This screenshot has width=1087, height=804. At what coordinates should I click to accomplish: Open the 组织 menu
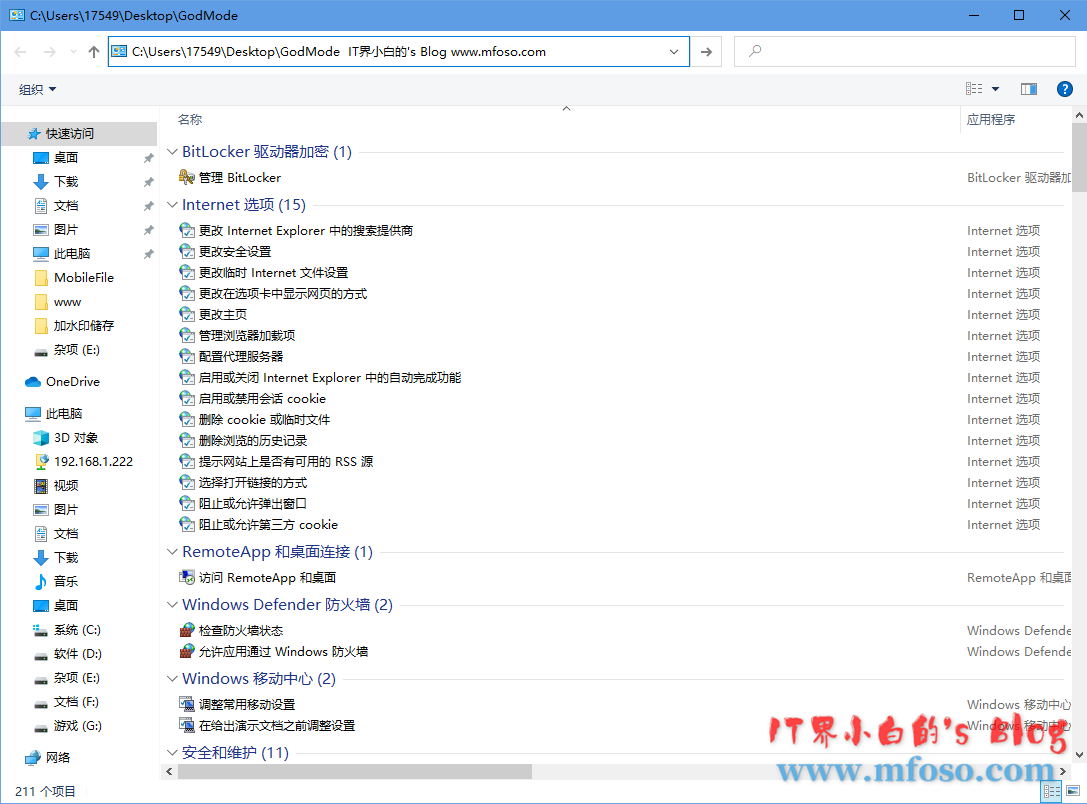tap(37, 89)
